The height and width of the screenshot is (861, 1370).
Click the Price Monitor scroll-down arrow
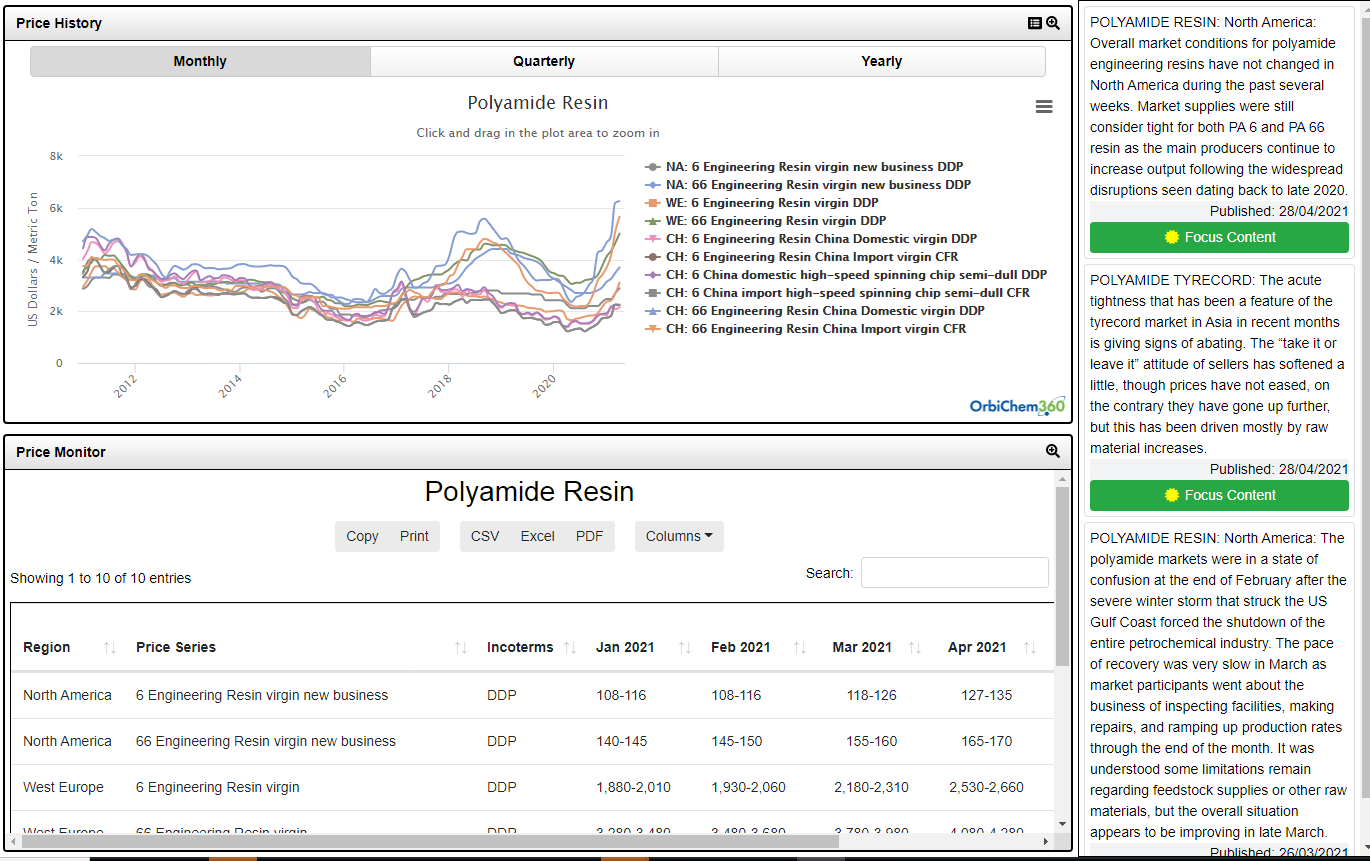(1062, 824)
